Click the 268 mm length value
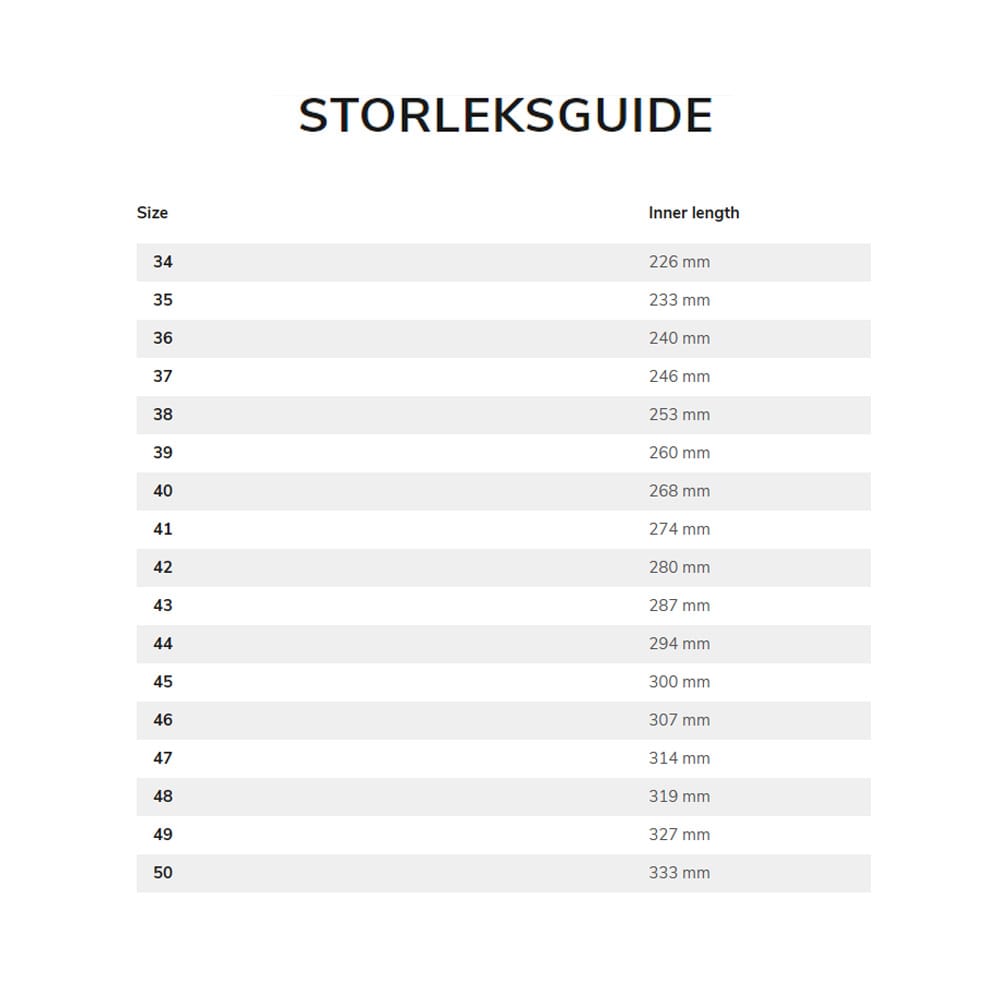 coord(679,491)
